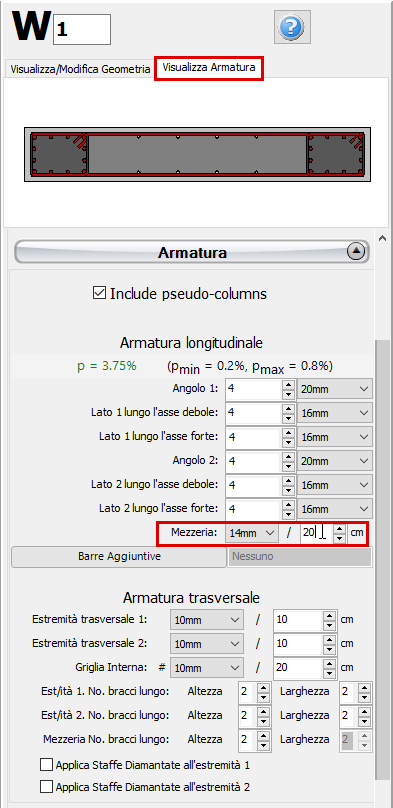Increase the Mezzeria spacing value
The width and height of the screenshot is (393, 808).
click(x=339, y=529)
